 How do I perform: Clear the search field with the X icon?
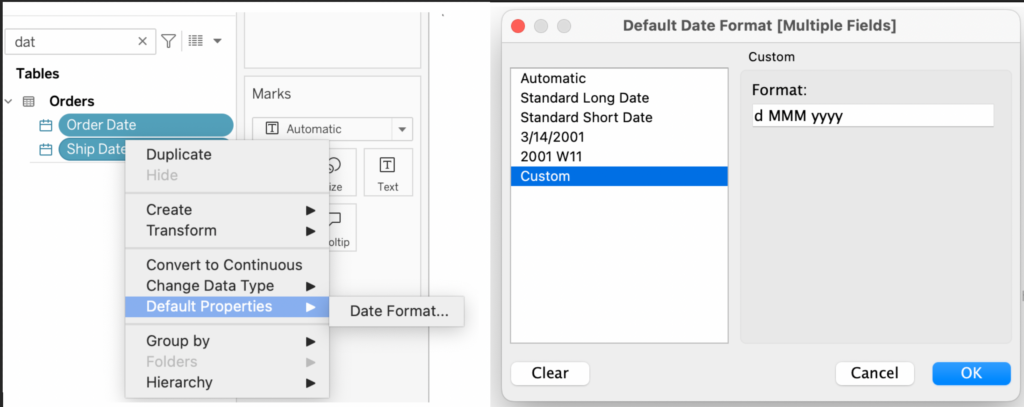143,41
